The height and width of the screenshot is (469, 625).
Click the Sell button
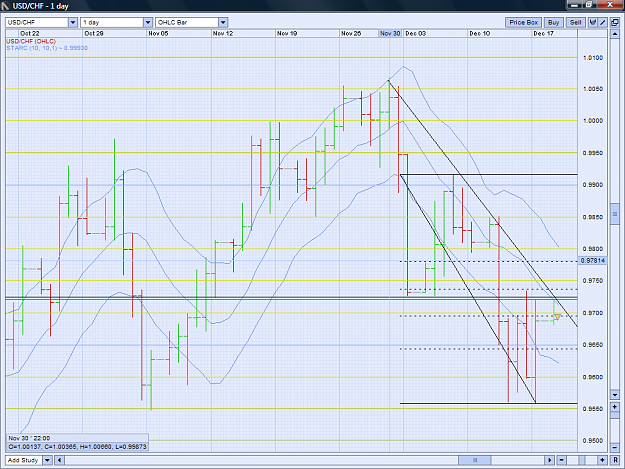(x=575, y=22)
